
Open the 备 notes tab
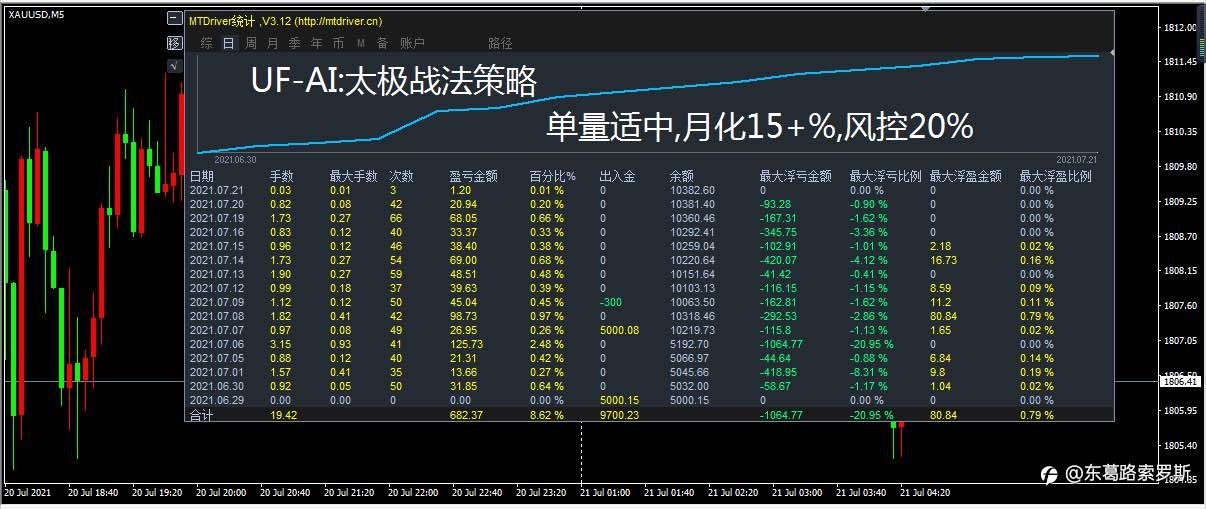[x=382, y=43]
